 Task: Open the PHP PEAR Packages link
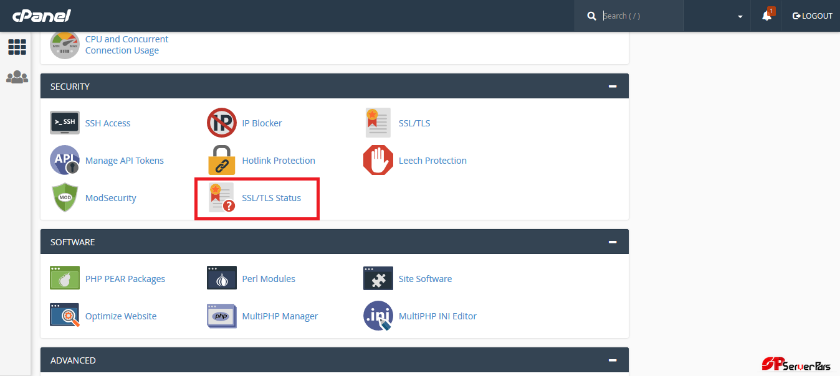click(125, 279)
